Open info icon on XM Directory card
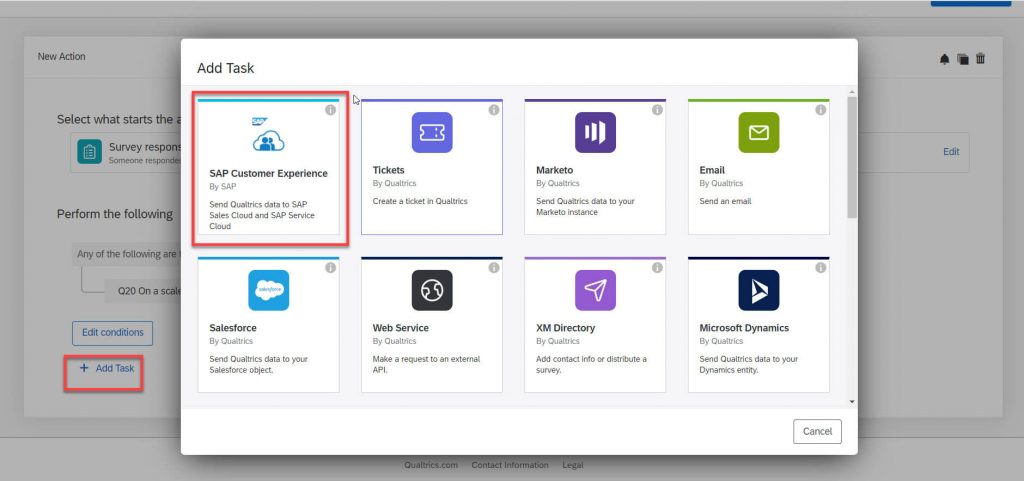1024x481 pixels. coord(657,268)
